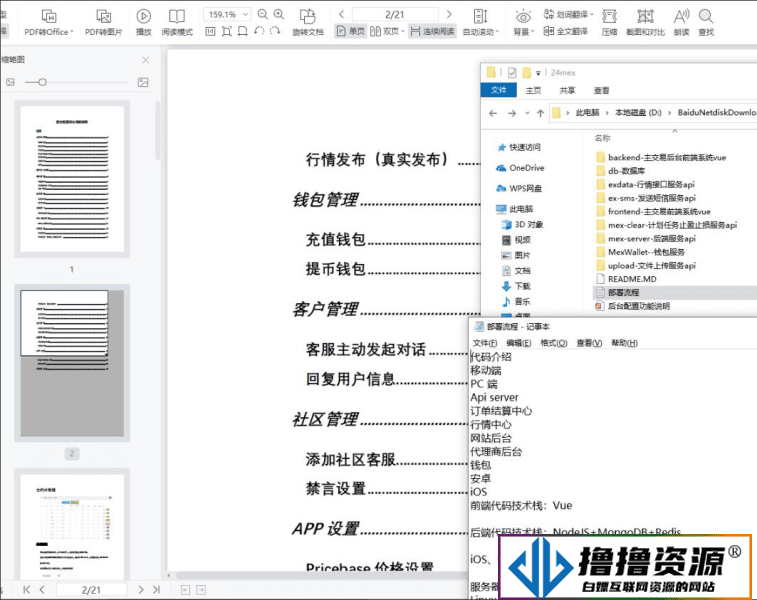Click the 全文翻译 full translation tool
The width and height of the screenshot is (757, 600).
click(565, 31)
